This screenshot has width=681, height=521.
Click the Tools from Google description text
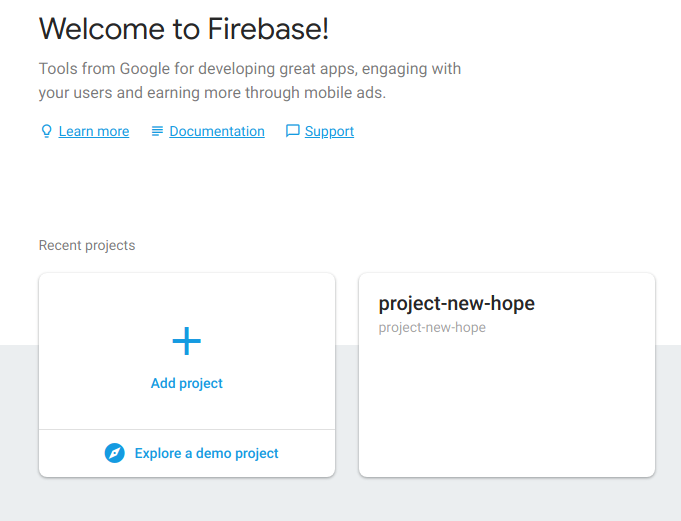[250, 70]
